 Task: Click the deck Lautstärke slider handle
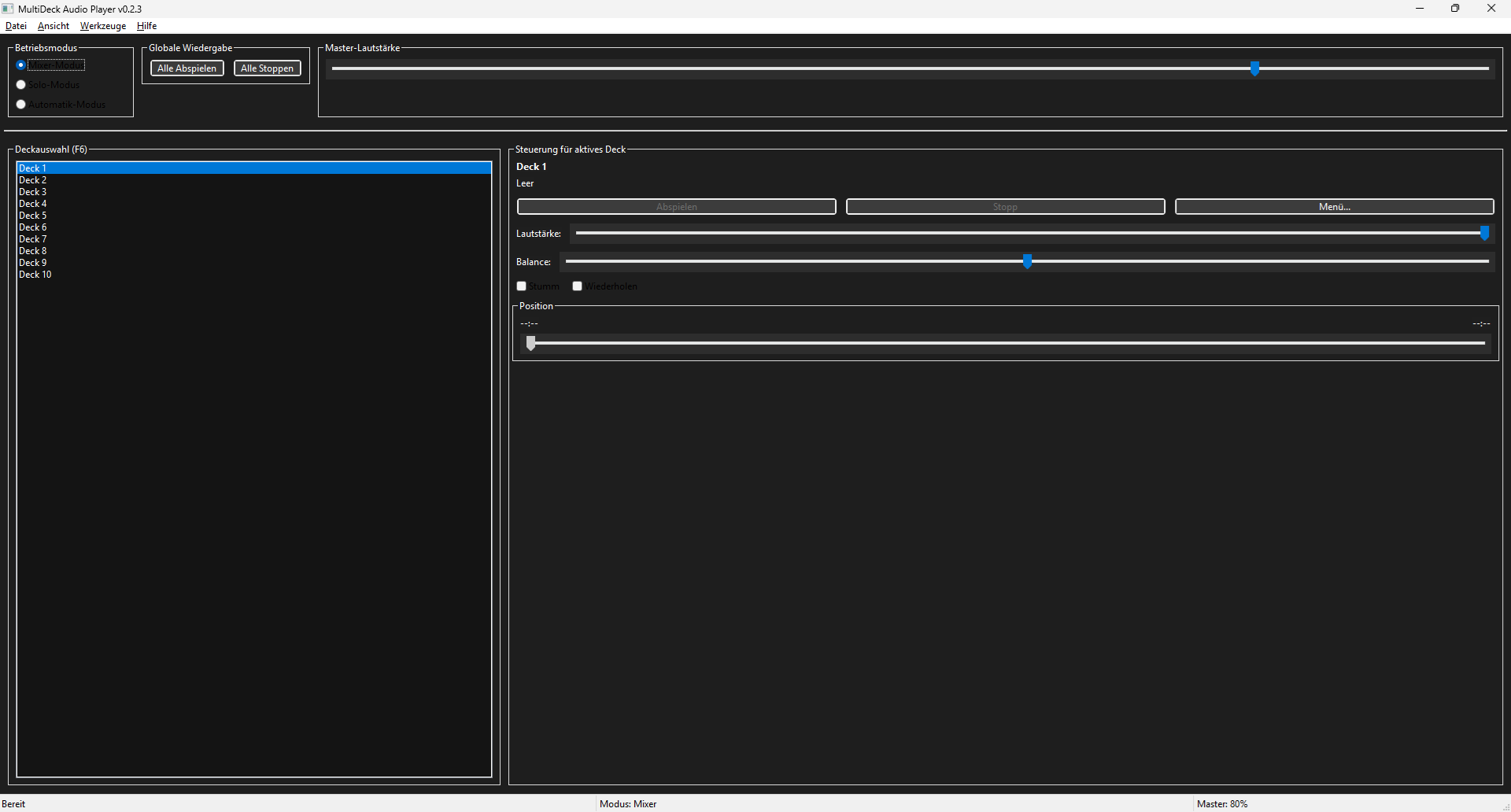pos(1484,234)
